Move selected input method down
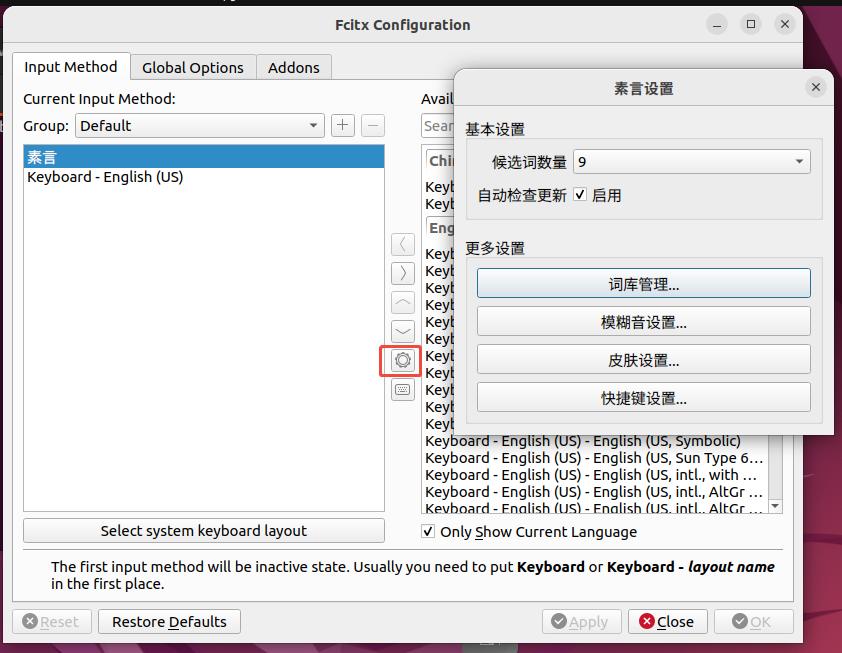Image resolution: width=842 pixels, height=653 pixels. click(403, 331)
